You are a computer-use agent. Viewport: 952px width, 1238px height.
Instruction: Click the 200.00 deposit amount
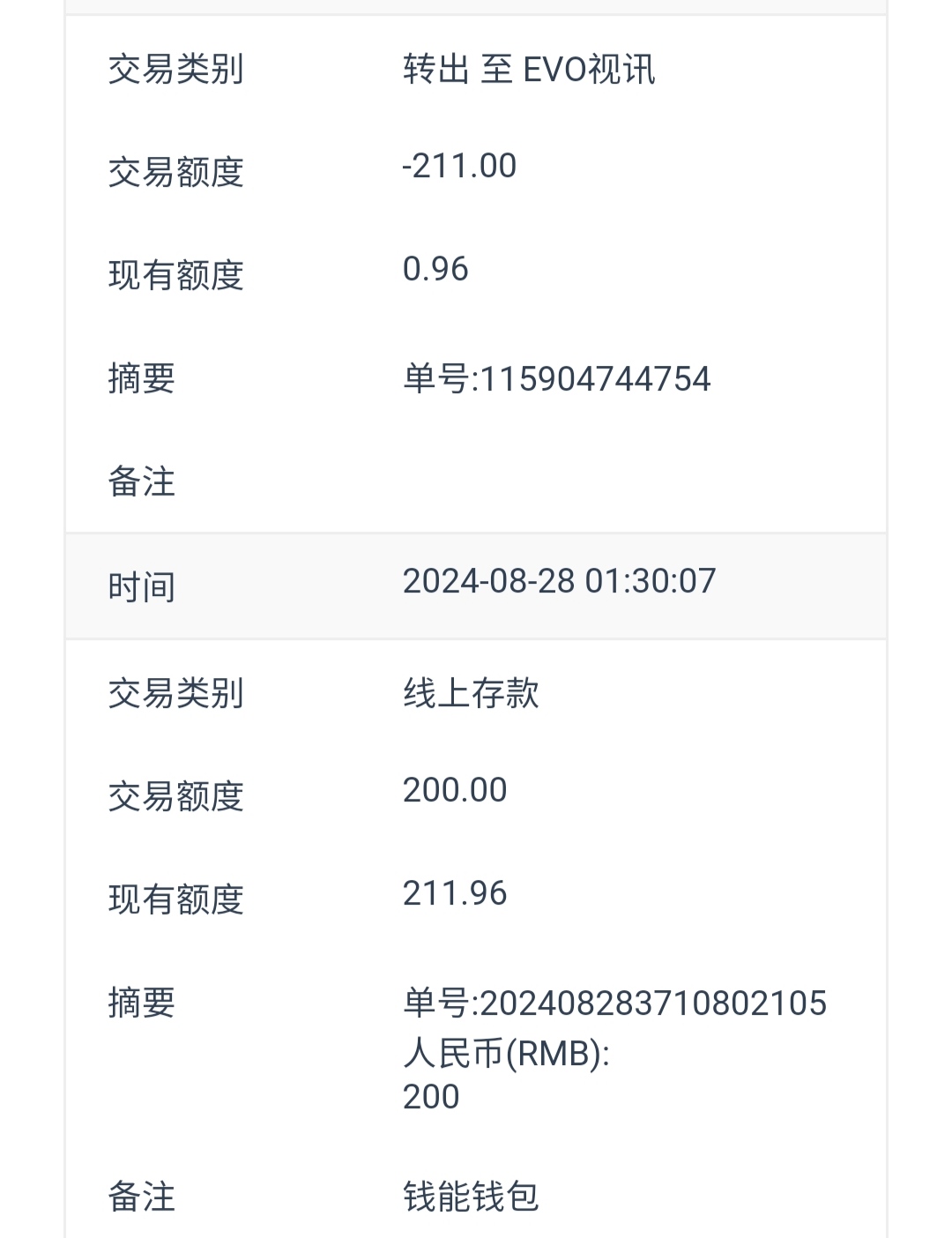point(455,790)
